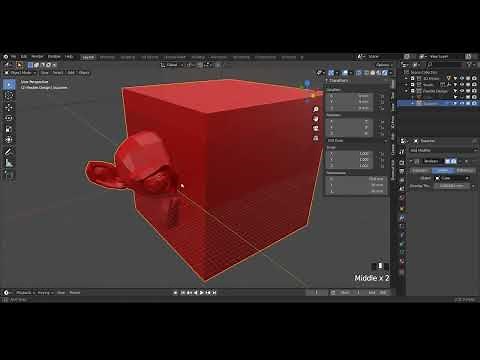Image resolution: width=480 pixels, height=360 pixels.
Task: Open the Active Tool properties tab
Action: pyautogui.click(x=402, y=152)
